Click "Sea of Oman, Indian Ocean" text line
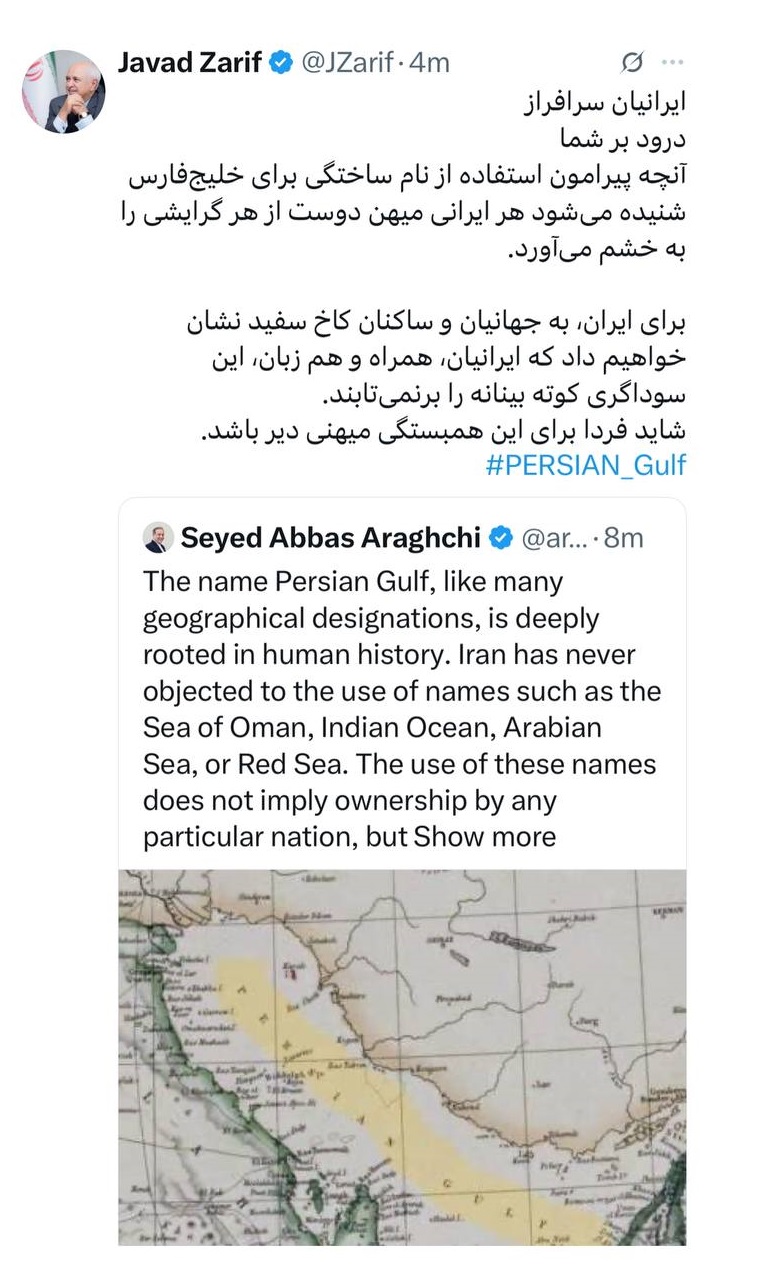The image size is (759, 1275). pyautogui.click(x=372, y=727)
